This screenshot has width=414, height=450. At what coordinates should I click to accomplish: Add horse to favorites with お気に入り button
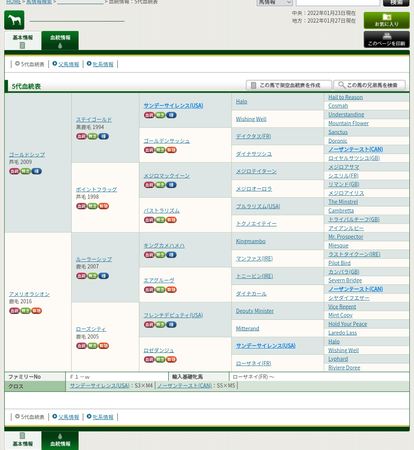pyautogui.click(x=387, y=20)
